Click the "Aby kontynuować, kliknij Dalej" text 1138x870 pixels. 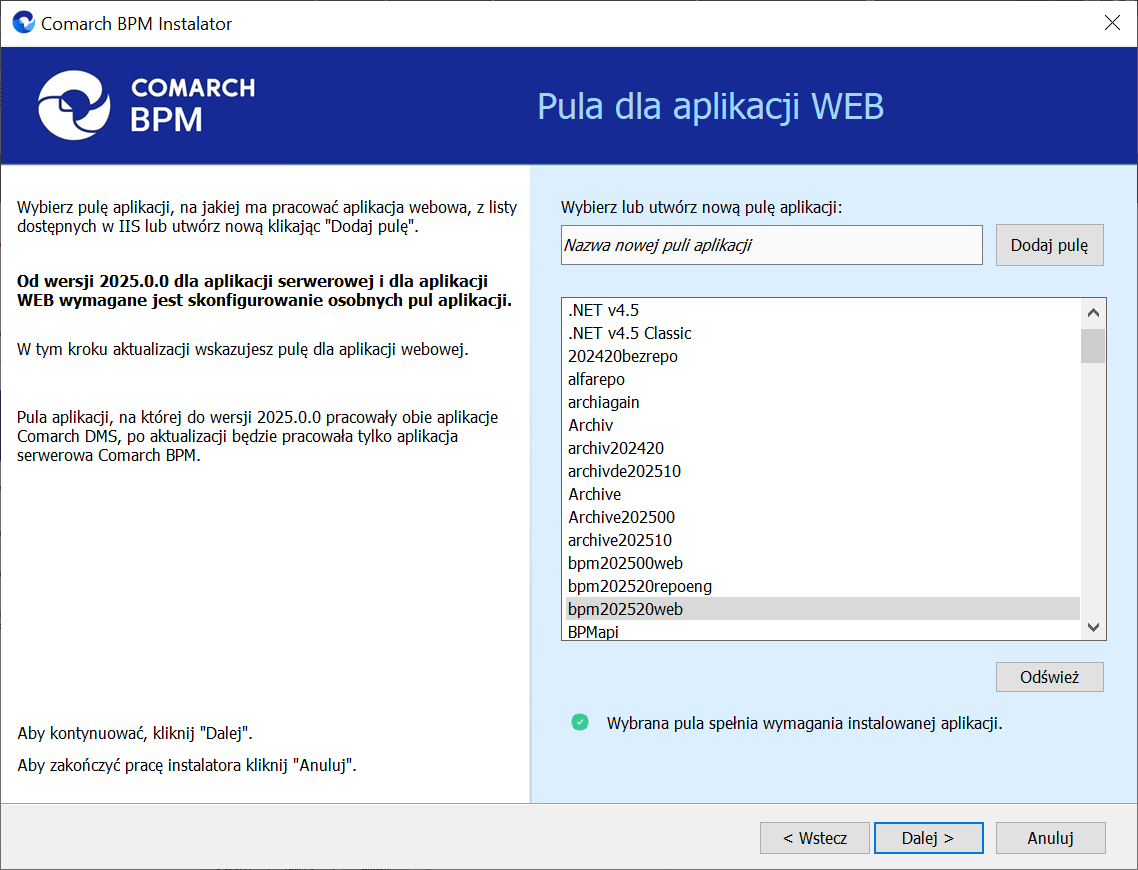(x=135, y=733)
